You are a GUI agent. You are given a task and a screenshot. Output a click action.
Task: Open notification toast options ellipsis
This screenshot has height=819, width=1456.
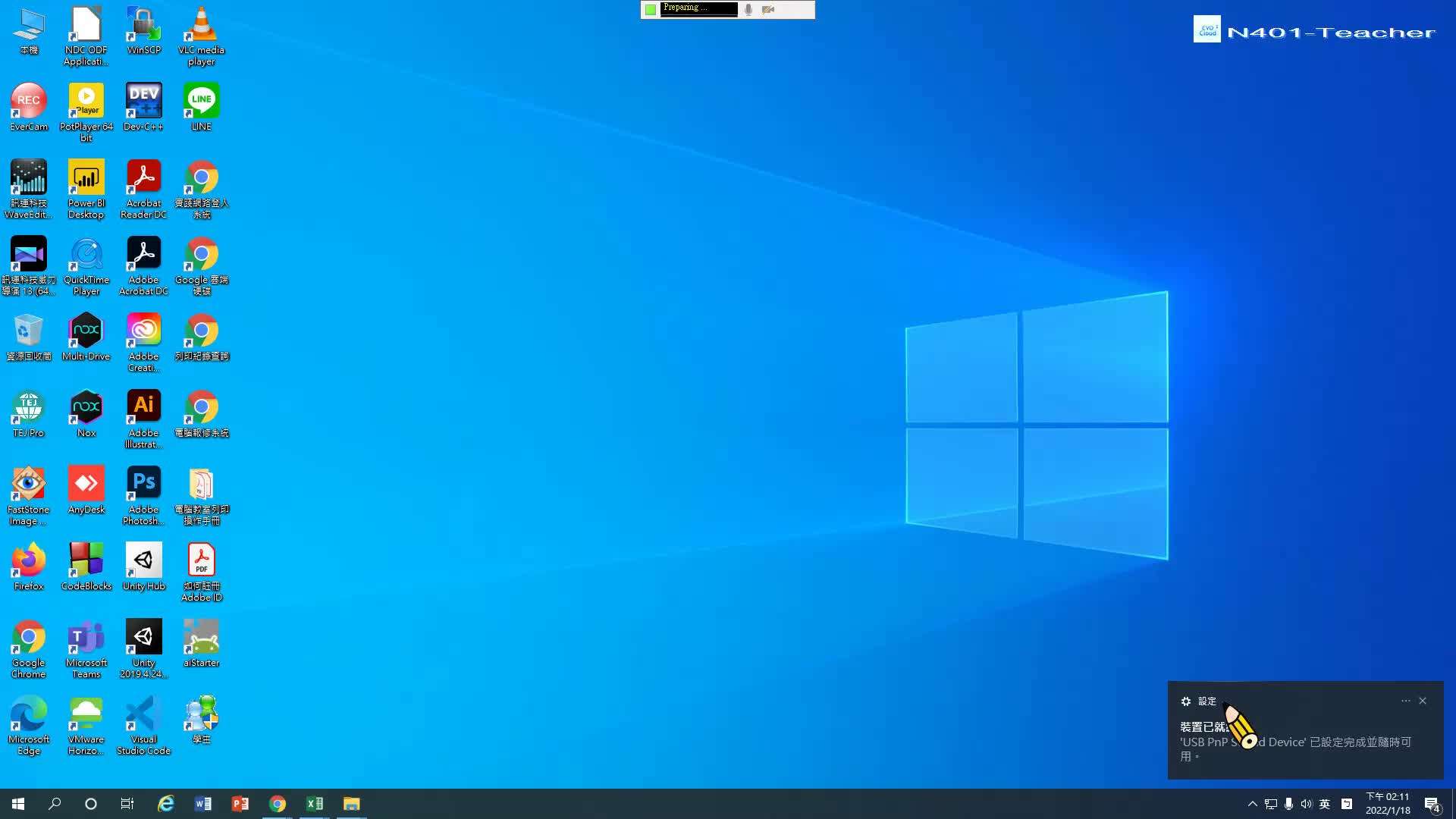1405,701
